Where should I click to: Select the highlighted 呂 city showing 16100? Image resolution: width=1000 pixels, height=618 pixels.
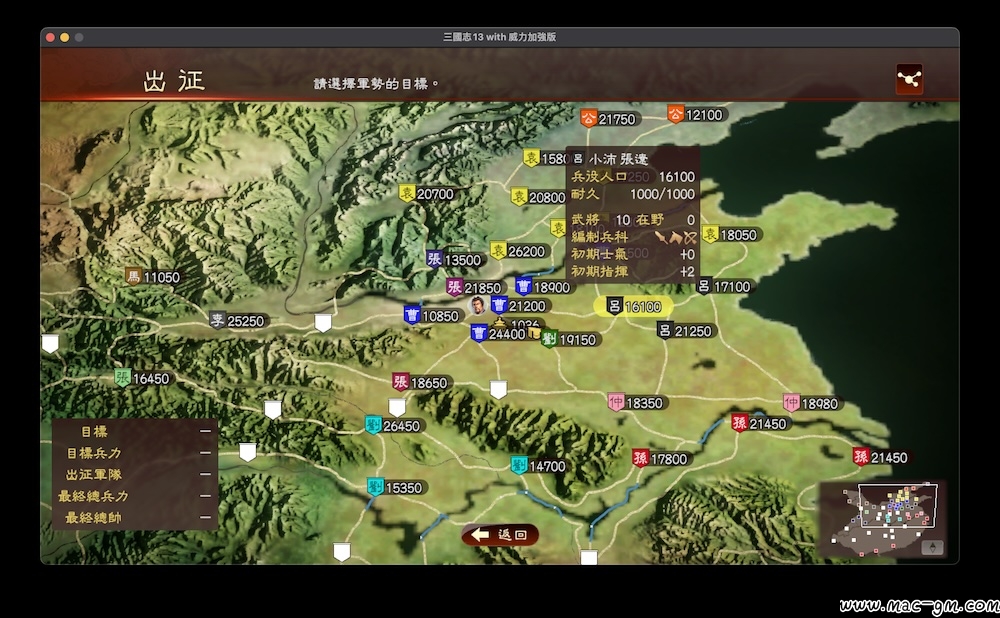633,306
